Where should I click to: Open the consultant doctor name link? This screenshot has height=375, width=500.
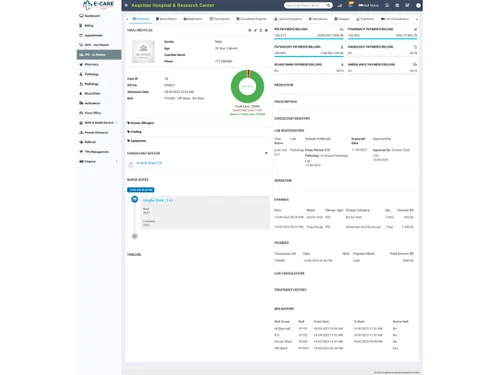click(x=149, y=163)
